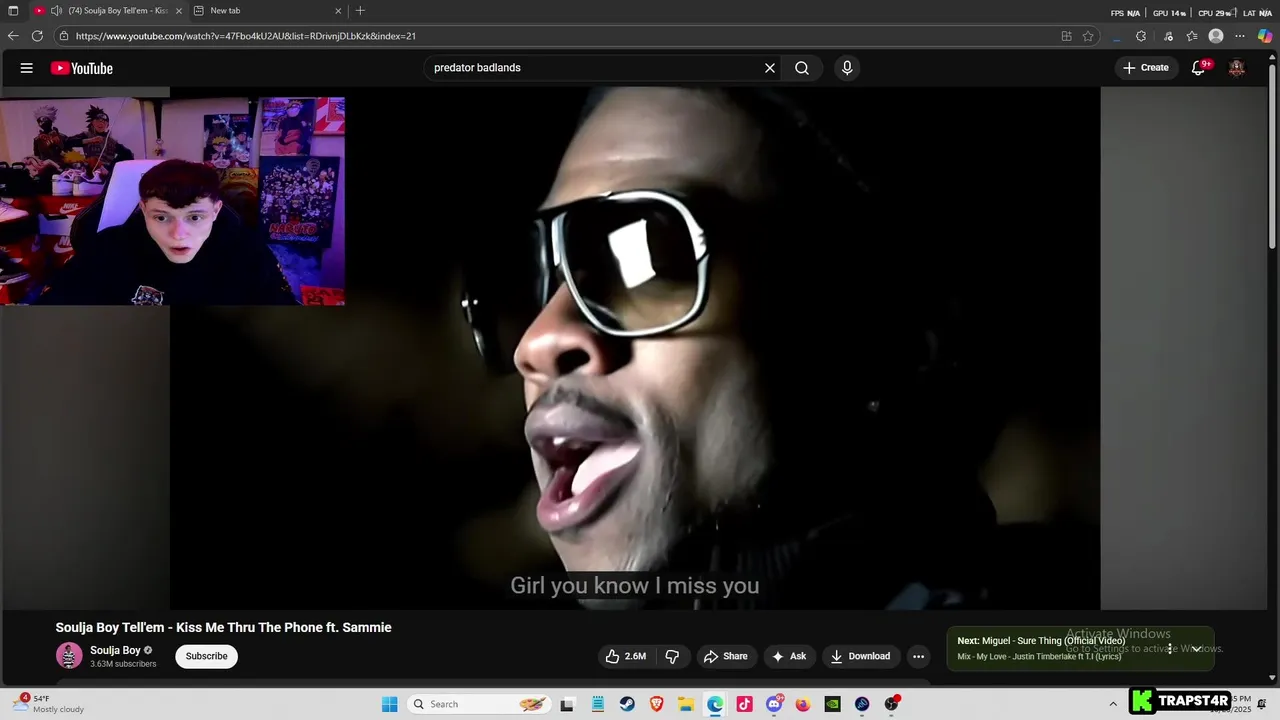1280x720 pixels.
Task: Open playlist options three dots
Action: coord(1170,649)
